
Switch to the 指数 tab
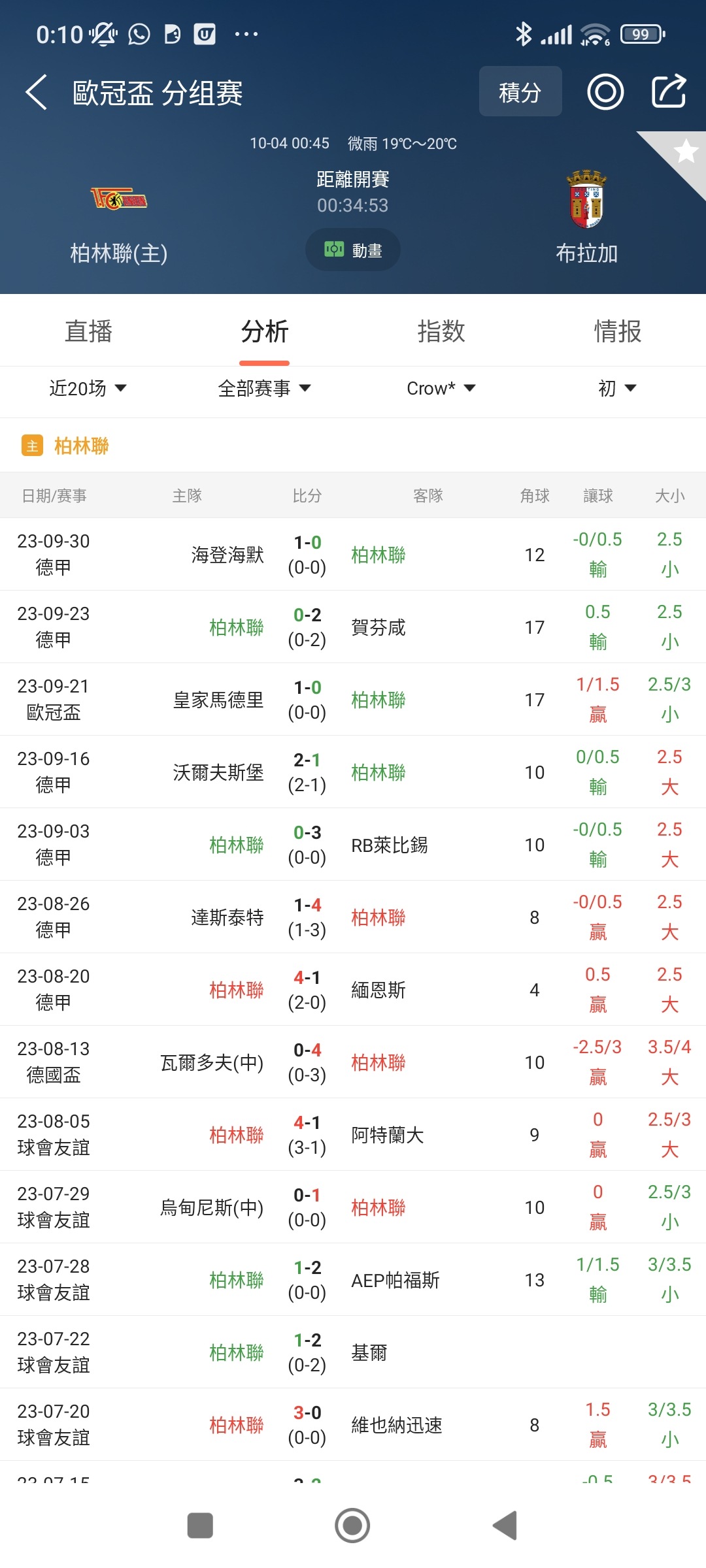click(x=441, y=331)
